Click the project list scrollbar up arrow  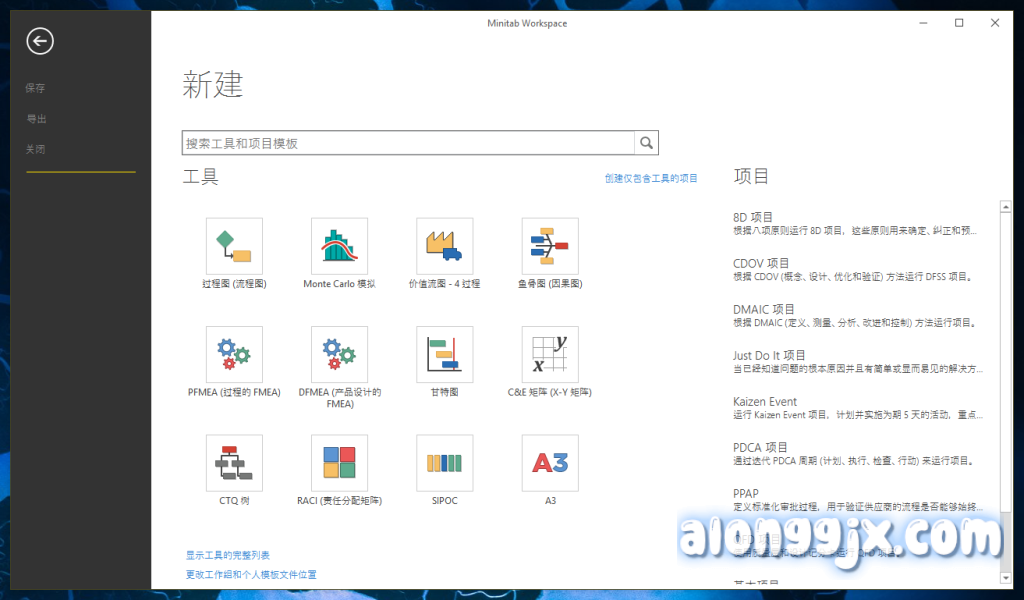click(1006, 207)
